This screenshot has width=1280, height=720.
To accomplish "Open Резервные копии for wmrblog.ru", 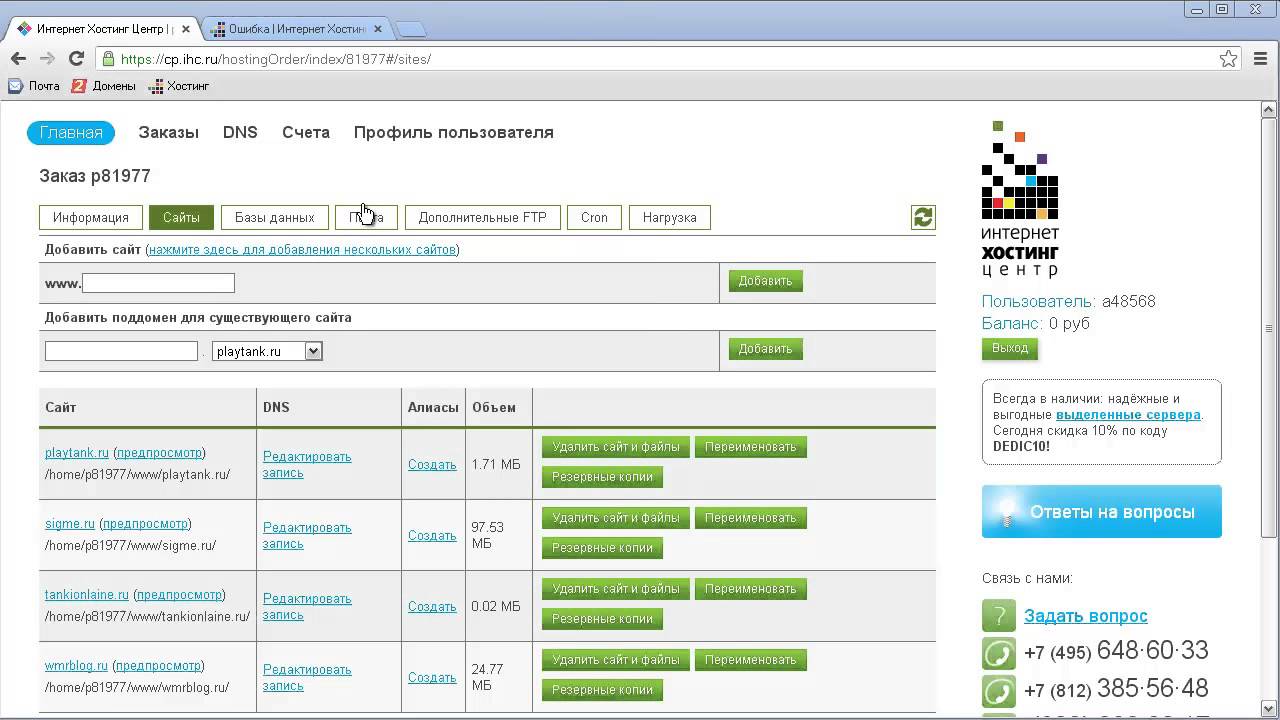I will point(602,690).
